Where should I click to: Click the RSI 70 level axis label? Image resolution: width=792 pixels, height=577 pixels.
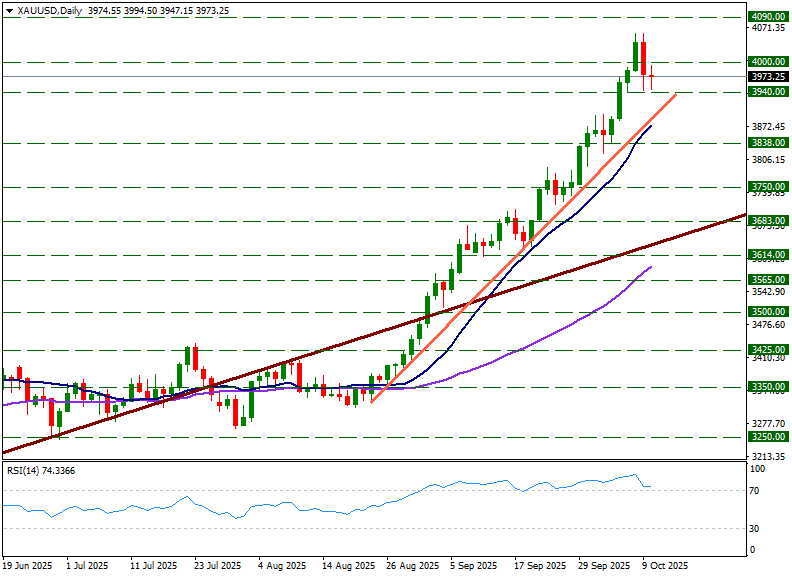(x=756, y=491)
